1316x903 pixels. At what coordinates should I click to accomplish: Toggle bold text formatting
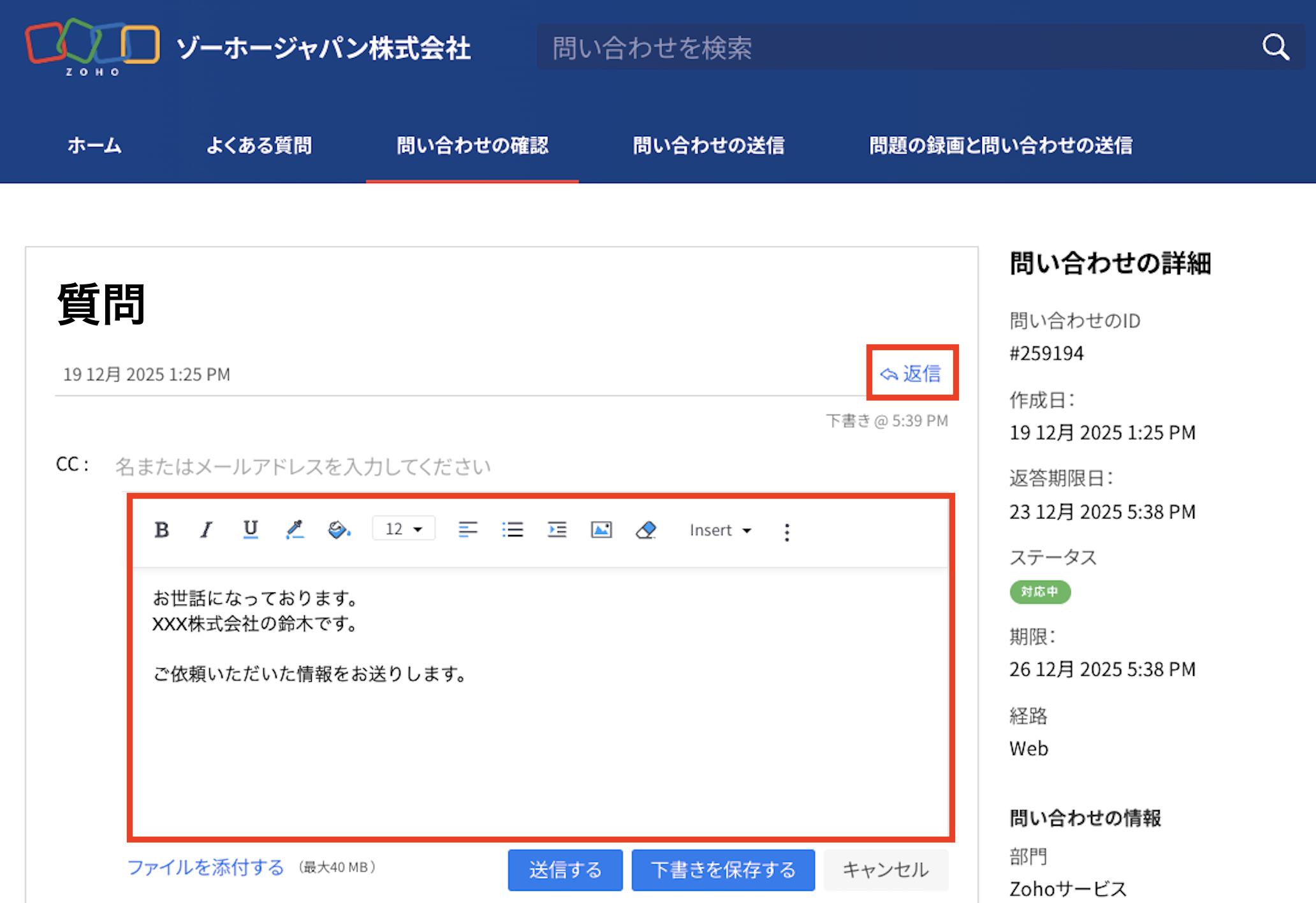[x=162, y=529]
